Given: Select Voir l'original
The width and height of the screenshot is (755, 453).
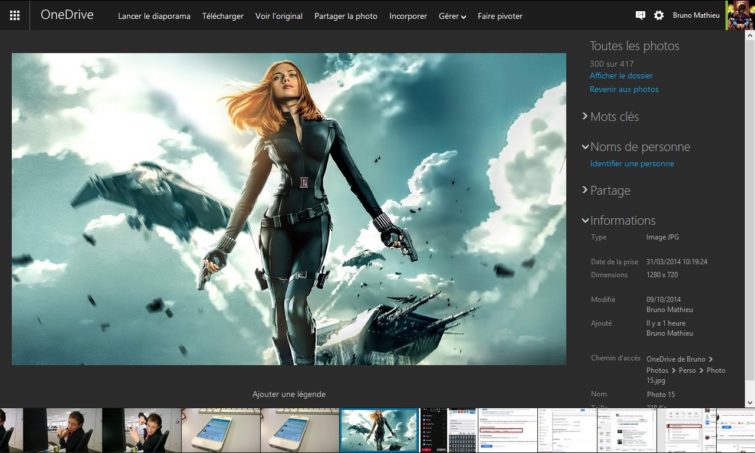Looking at the screenshot, I should coord(279,16).
